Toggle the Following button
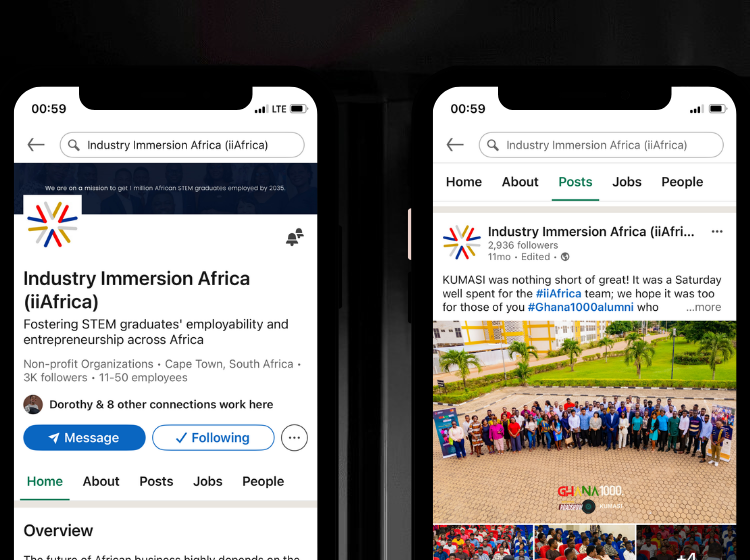Screen dimensions: 750x560 click(213, 438)
